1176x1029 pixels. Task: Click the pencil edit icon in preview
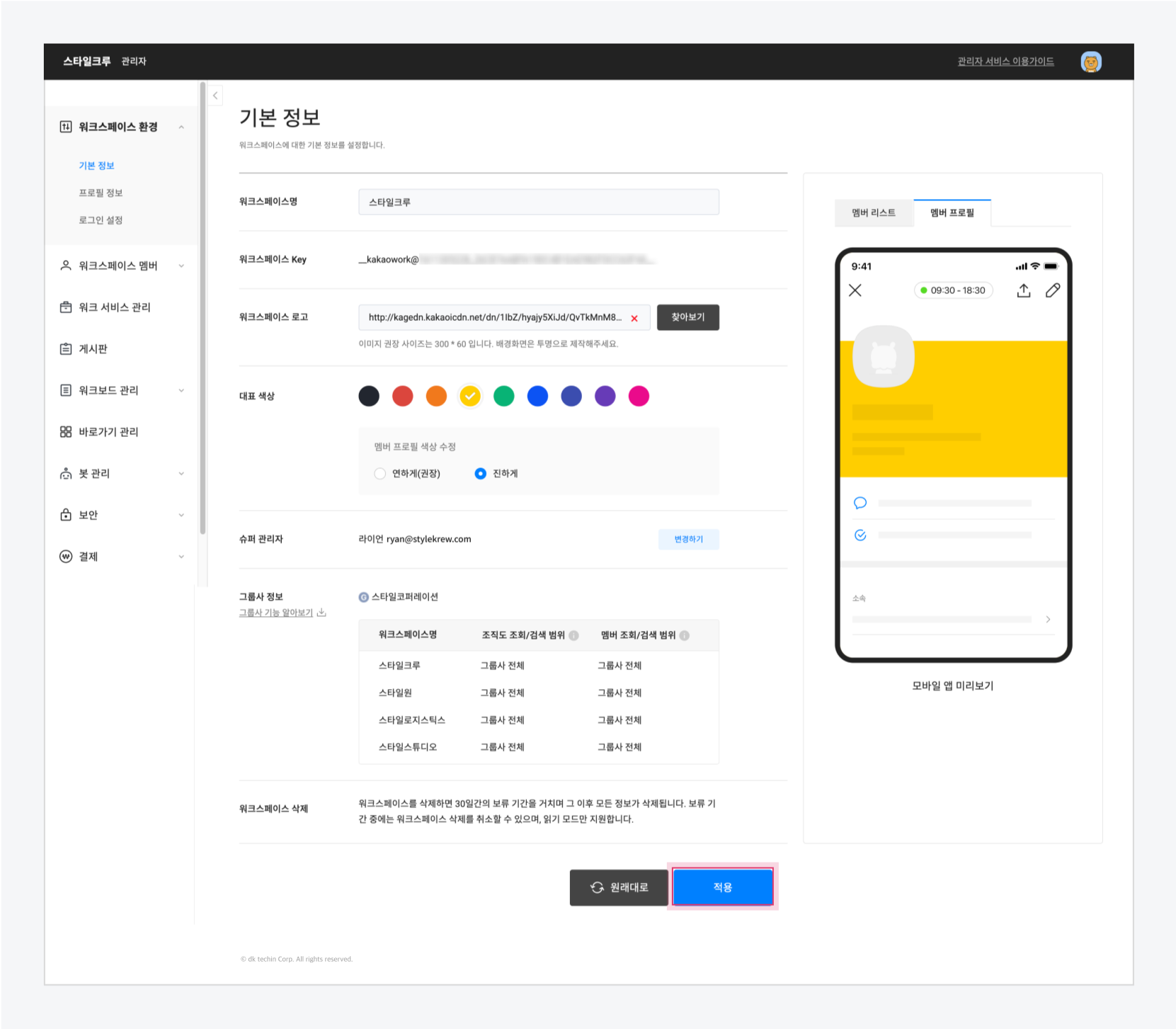(1053, 290)
